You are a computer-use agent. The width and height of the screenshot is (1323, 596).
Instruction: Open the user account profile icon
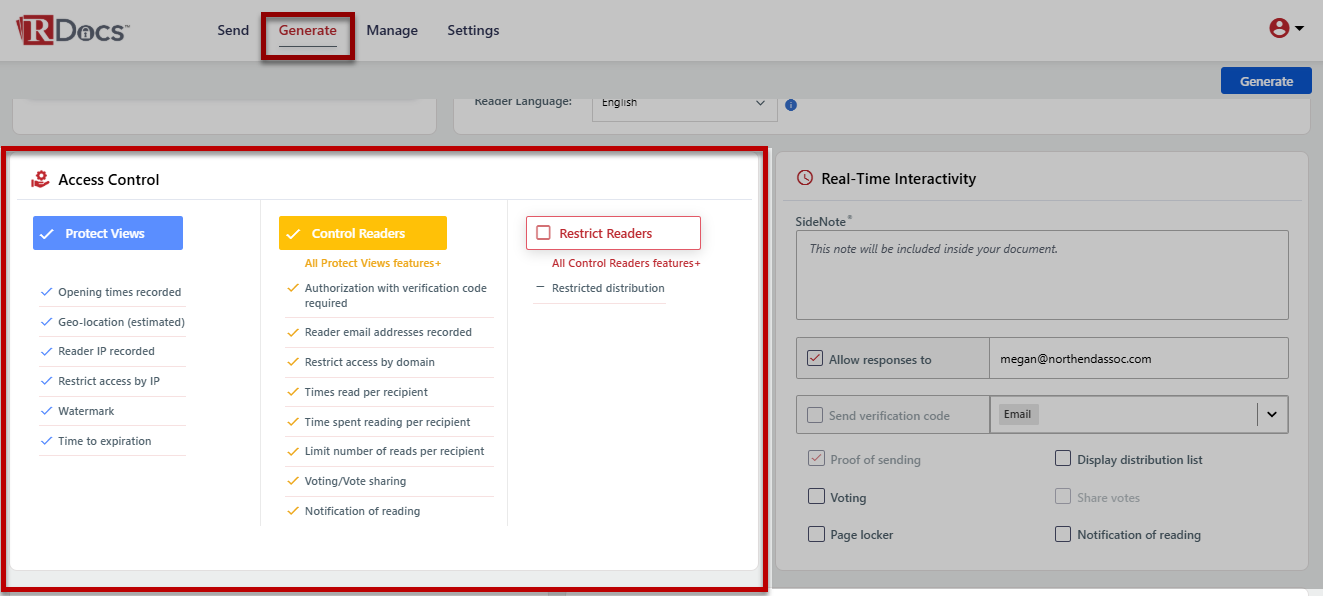tap(1278, 29)
